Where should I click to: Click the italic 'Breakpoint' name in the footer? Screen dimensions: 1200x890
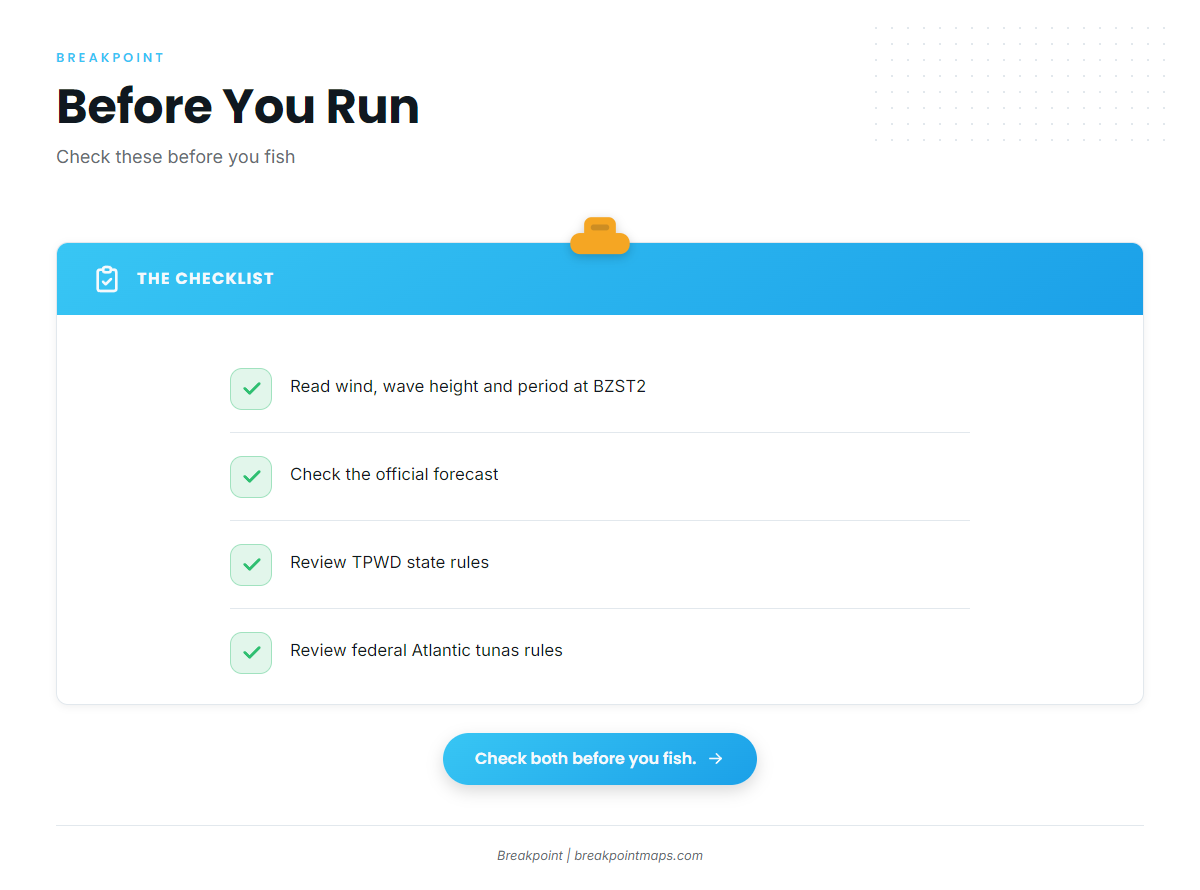click(530, 856)
